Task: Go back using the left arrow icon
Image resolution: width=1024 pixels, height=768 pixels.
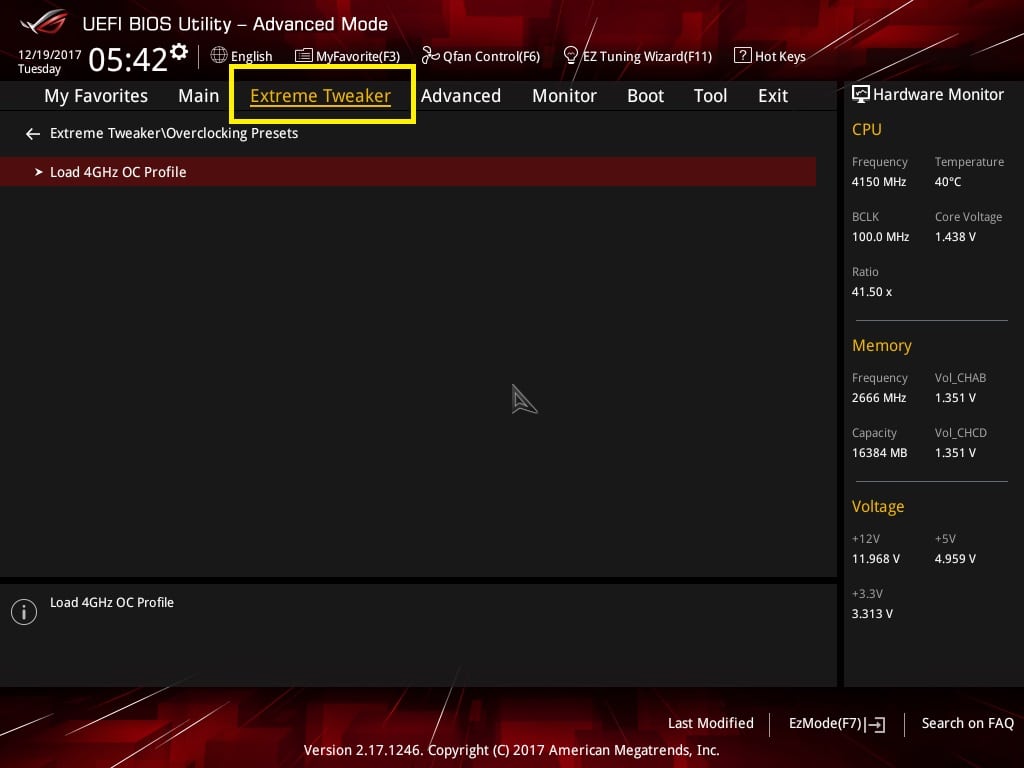Action: (33, 134)
